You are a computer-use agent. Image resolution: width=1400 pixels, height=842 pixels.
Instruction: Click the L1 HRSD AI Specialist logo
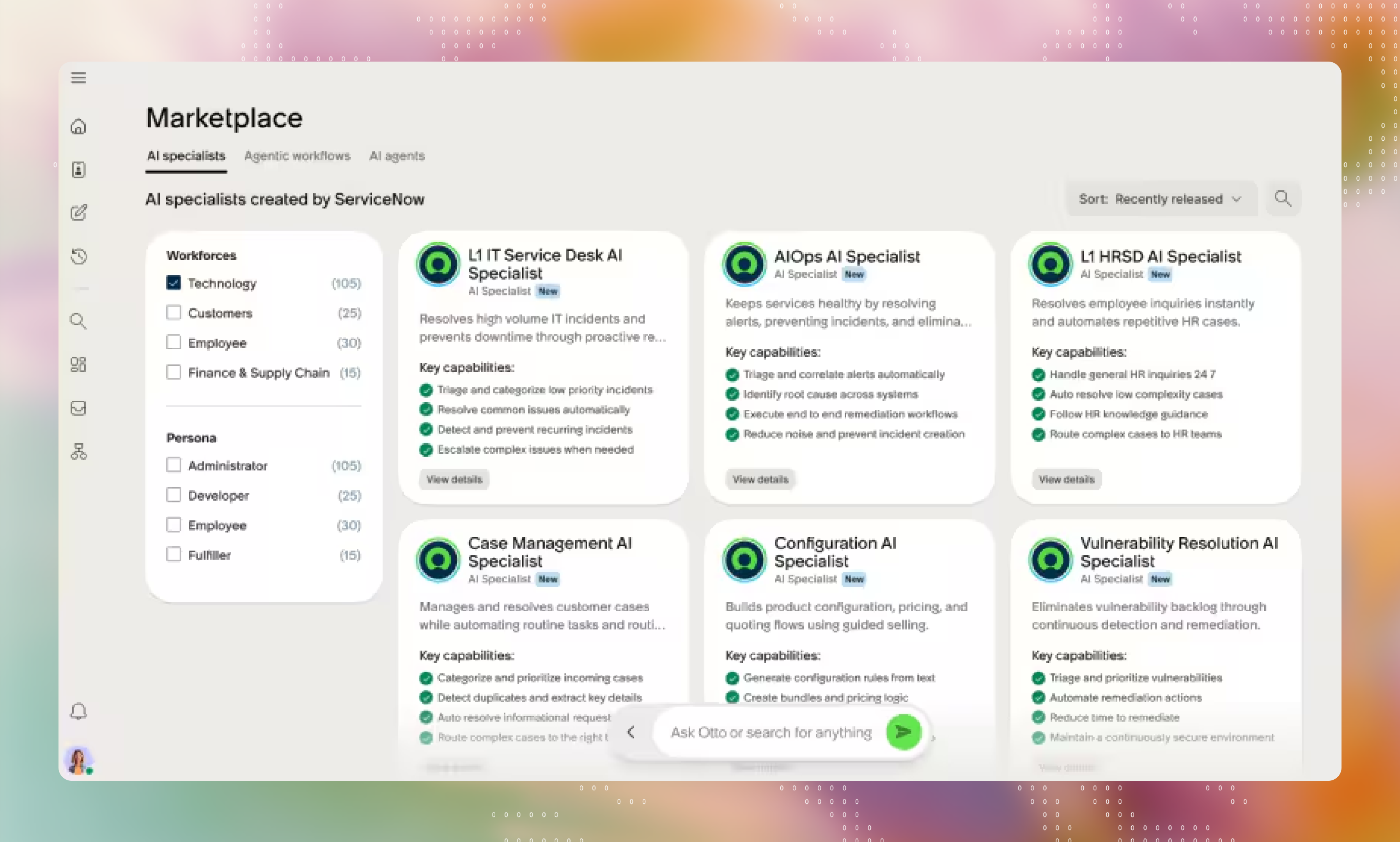[x=1050, y=264]
